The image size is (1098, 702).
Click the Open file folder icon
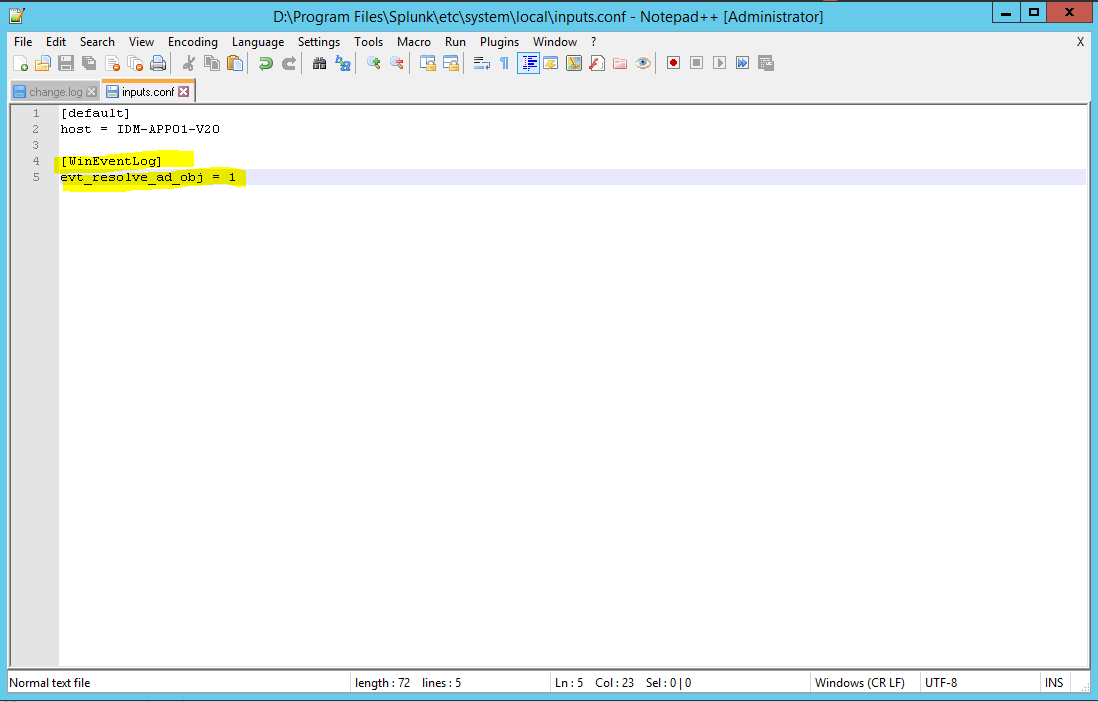43,64
